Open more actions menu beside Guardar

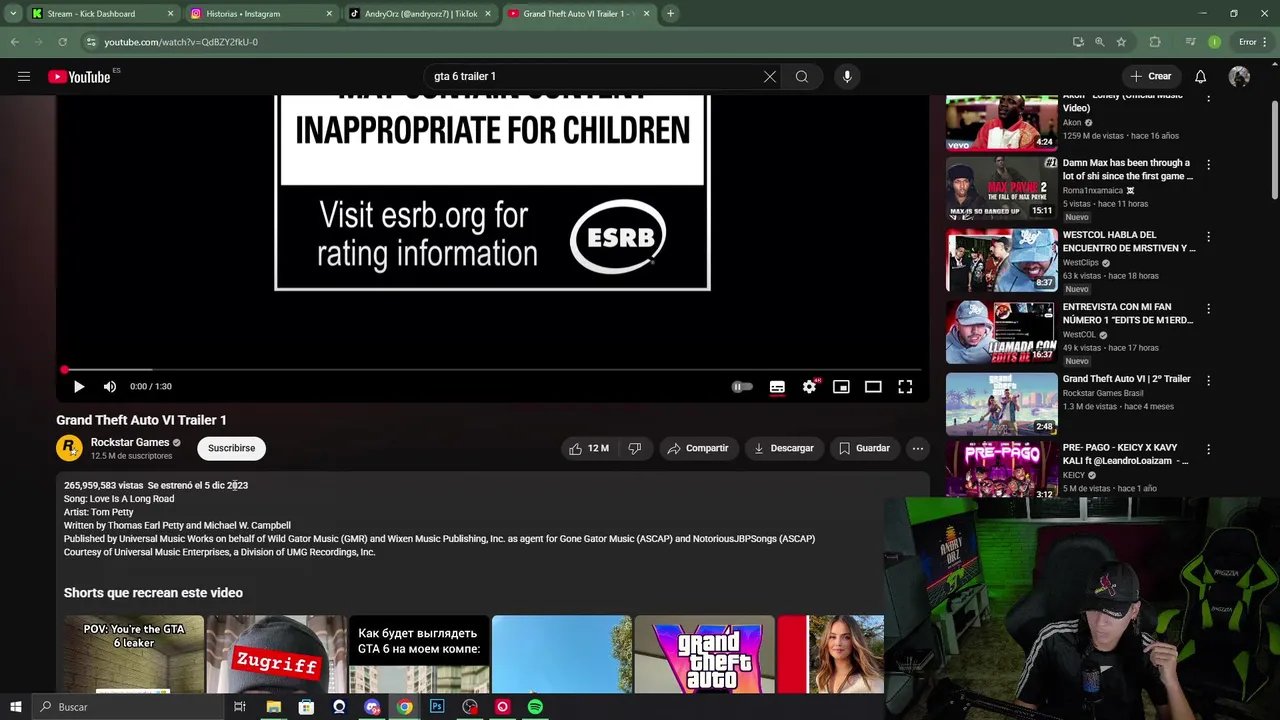918,448
